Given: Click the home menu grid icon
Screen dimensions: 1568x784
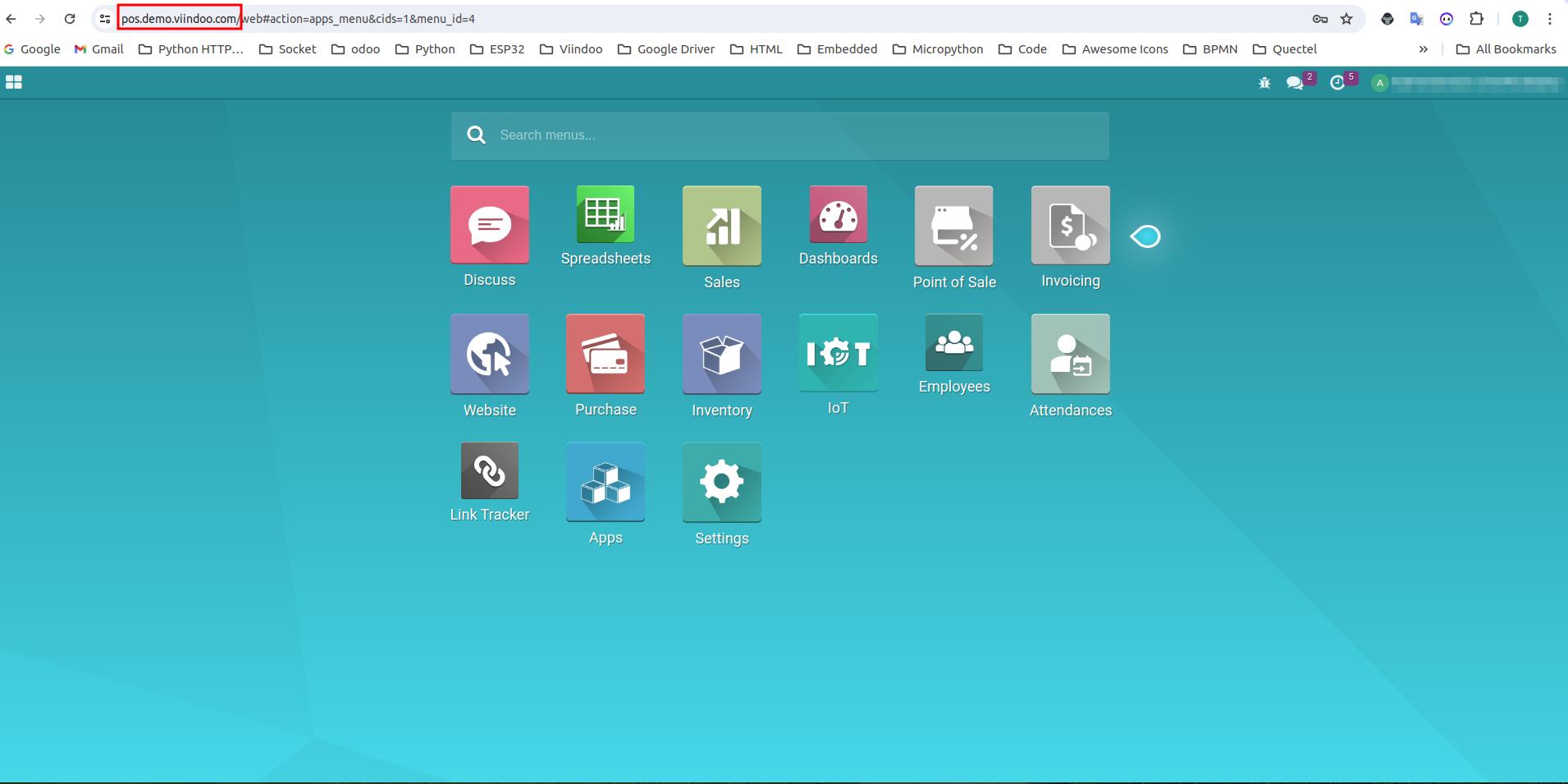Looking at the screenshot, I should (14, 82).
